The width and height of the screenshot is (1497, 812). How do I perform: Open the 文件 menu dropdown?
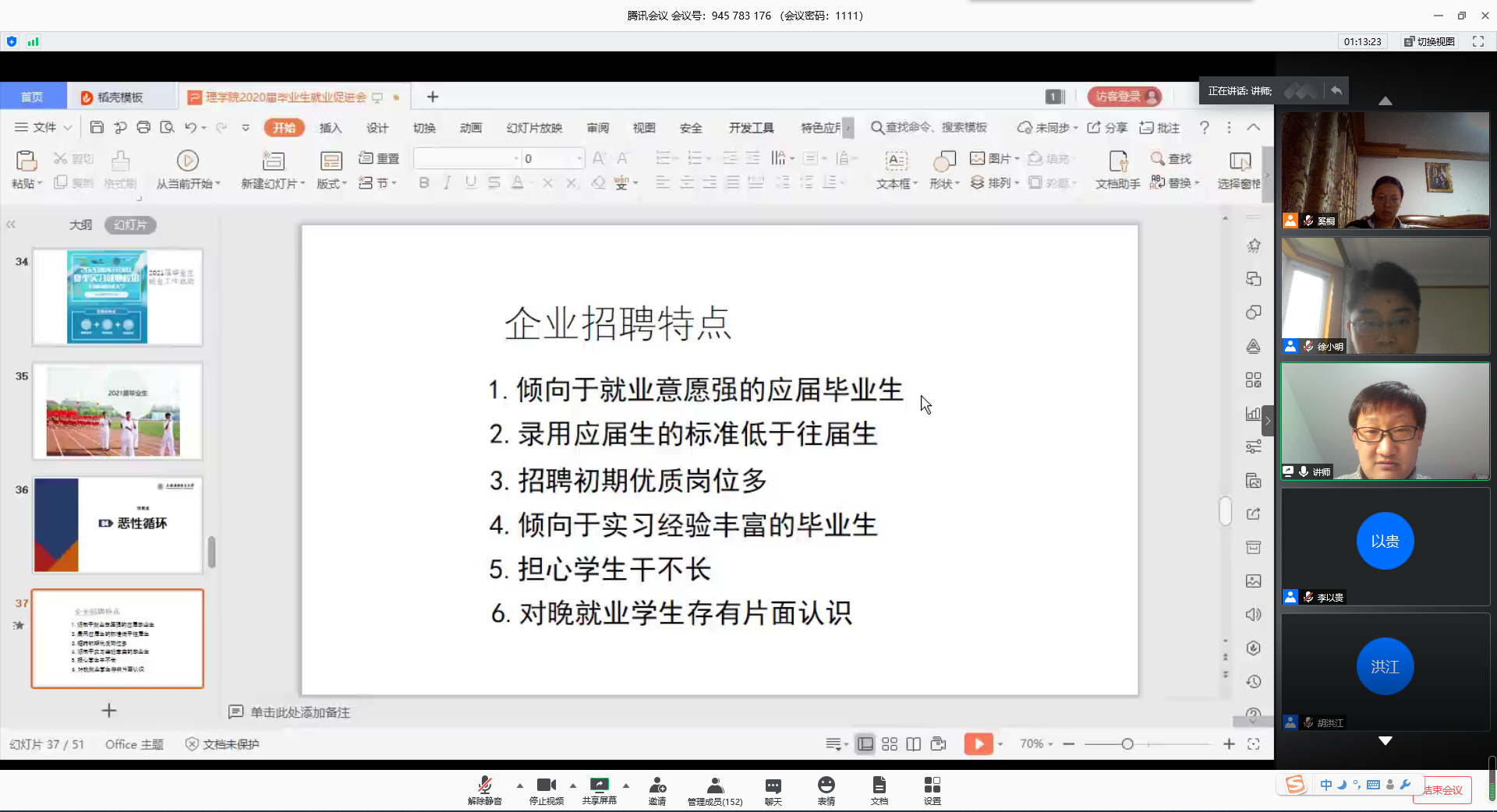[44, 127]
